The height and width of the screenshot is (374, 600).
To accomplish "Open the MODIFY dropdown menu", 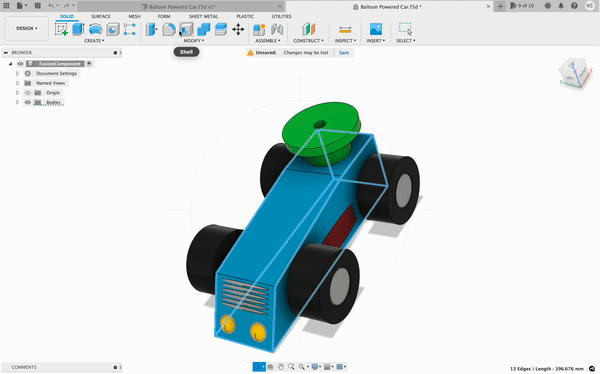I will pos(194,41).
